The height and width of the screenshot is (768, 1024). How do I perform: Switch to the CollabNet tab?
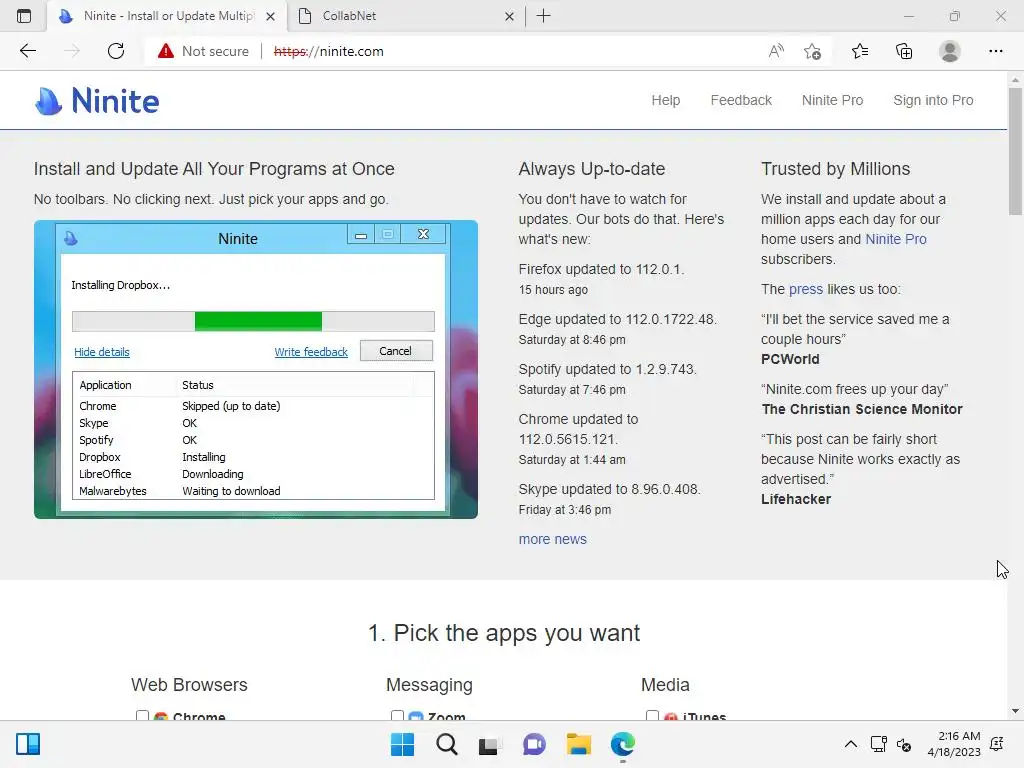[x=405, y=16]
